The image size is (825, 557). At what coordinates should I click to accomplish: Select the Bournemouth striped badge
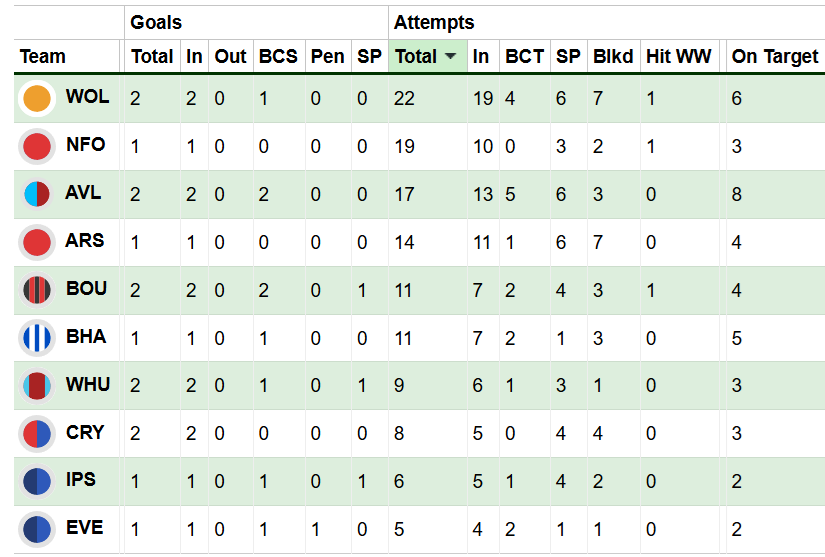(37, 290)
